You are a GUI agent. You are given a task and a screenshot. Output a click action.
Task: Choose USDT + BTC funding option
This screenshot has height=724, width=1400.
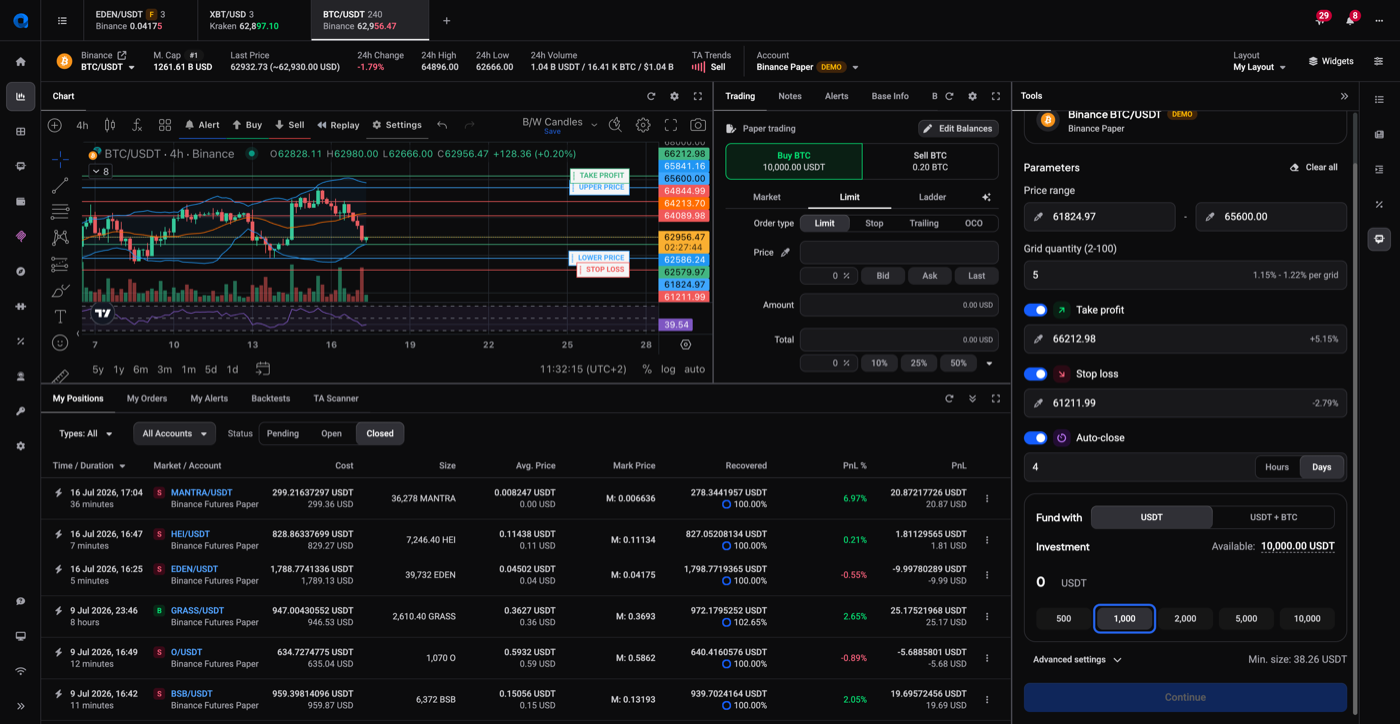point(1273,517)
